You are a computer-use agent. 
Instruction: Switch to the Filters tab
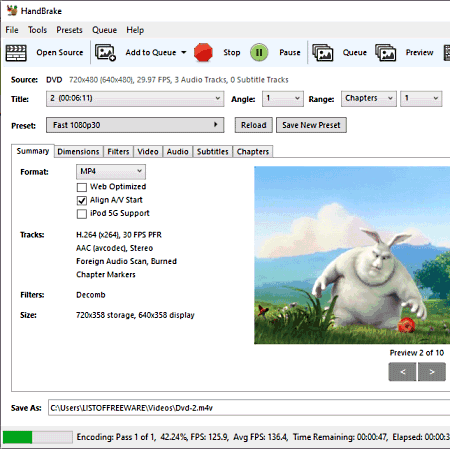[x=118, y=152]
